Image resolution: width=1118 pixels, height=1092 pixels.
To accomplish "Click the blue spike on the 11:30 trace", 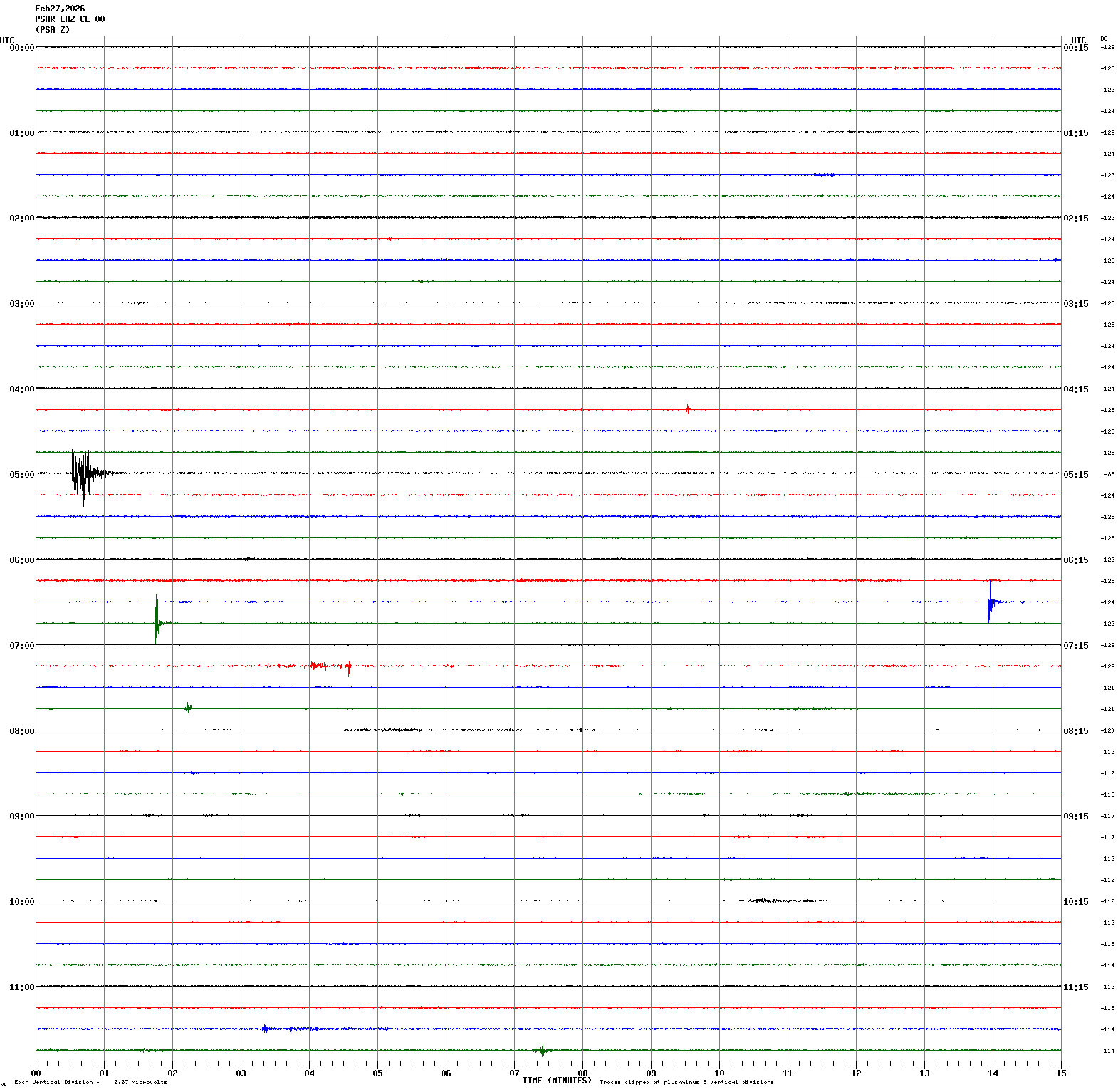I will pyautogui.click(x=265, y=1029).
